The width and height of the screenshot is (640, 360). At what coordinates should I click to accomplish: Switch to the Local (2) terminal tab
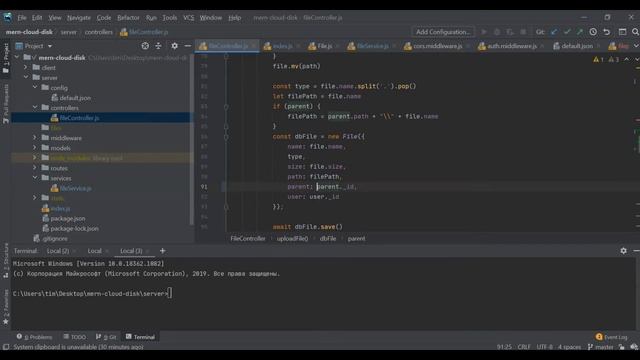(x=58, y=251)
